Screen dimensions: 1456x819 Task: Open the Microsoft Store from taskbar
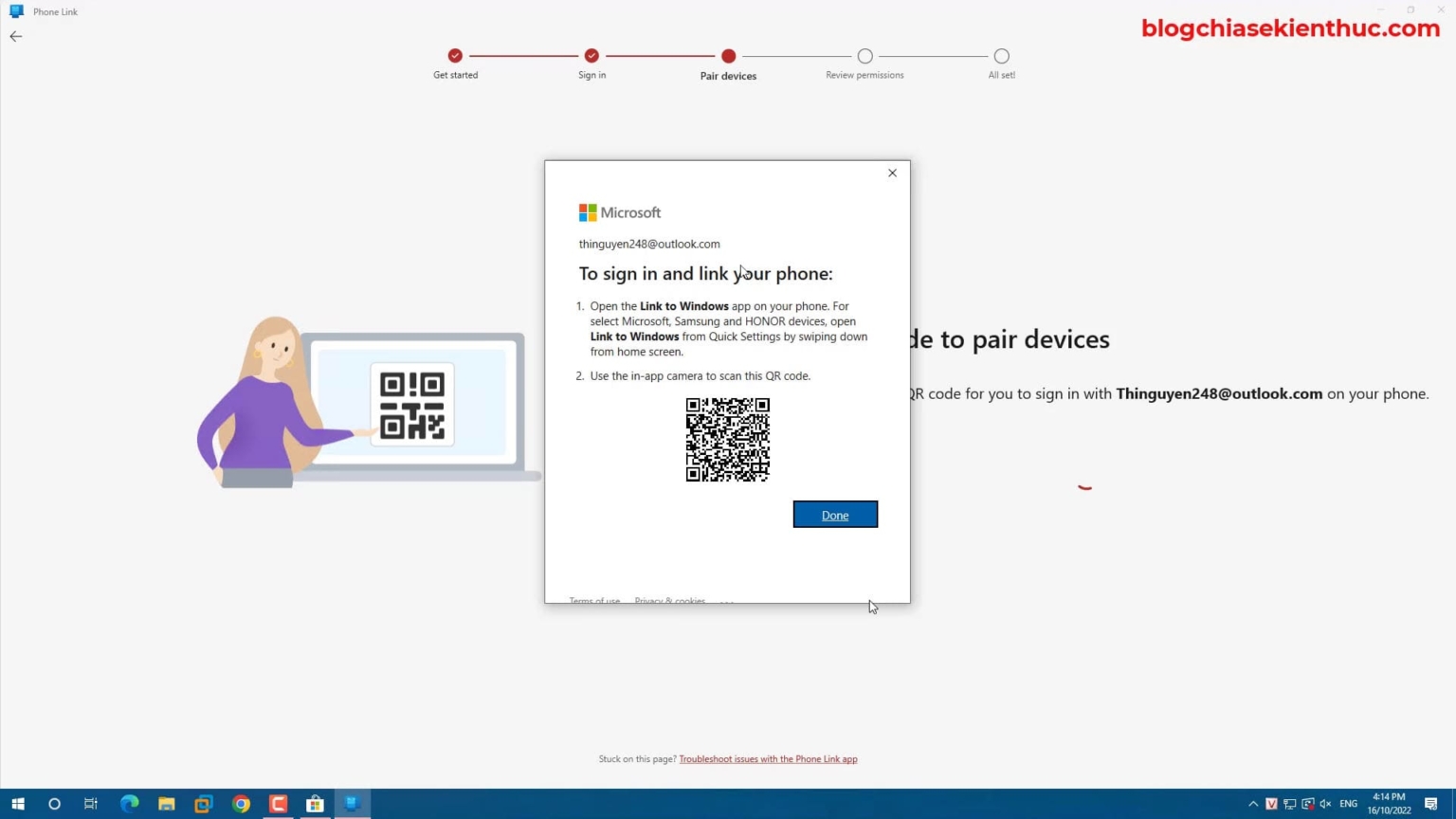click(315, 804)
